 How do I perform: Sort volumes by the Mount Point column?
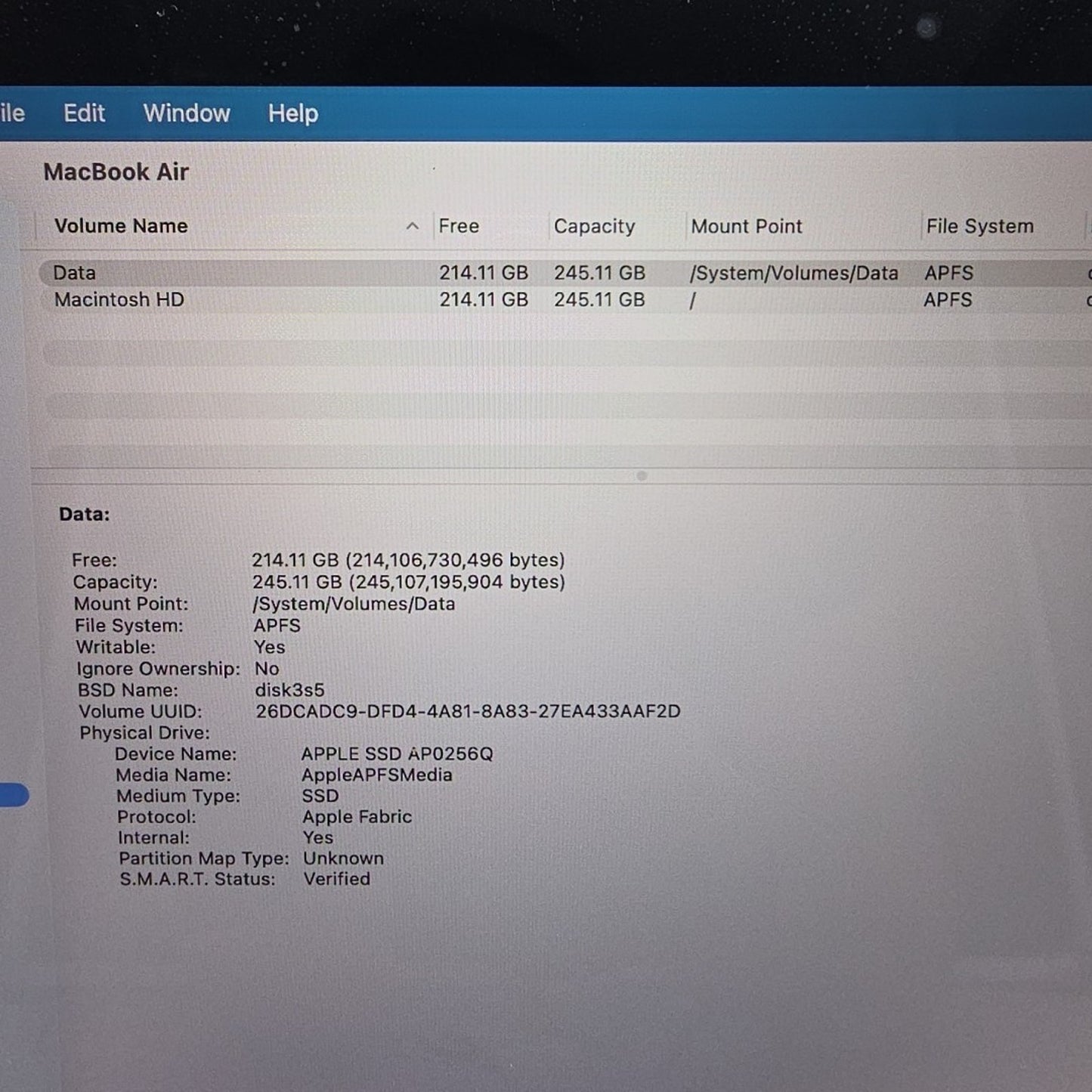pos(747,226)
